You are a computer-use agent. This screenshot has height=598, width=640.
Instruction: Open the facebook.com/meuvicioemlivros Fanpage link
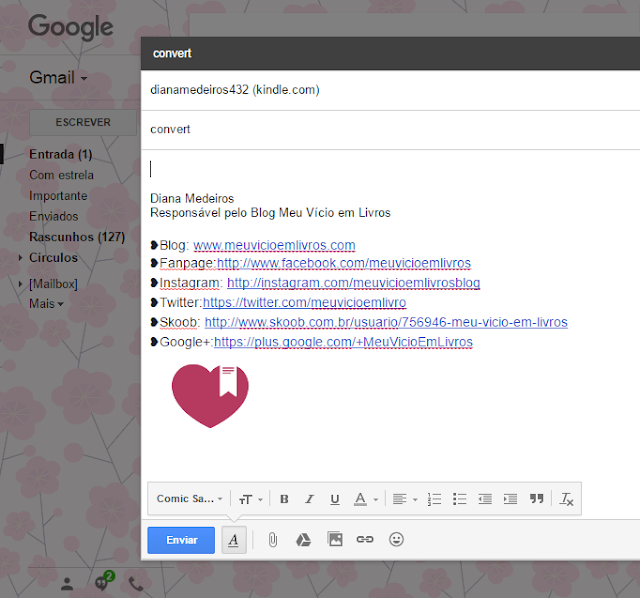point(344,263)
